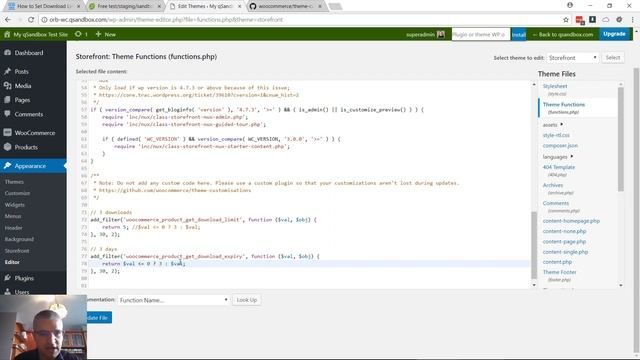
Task: Go to Customize submenu item
Action: pos(18,193)
